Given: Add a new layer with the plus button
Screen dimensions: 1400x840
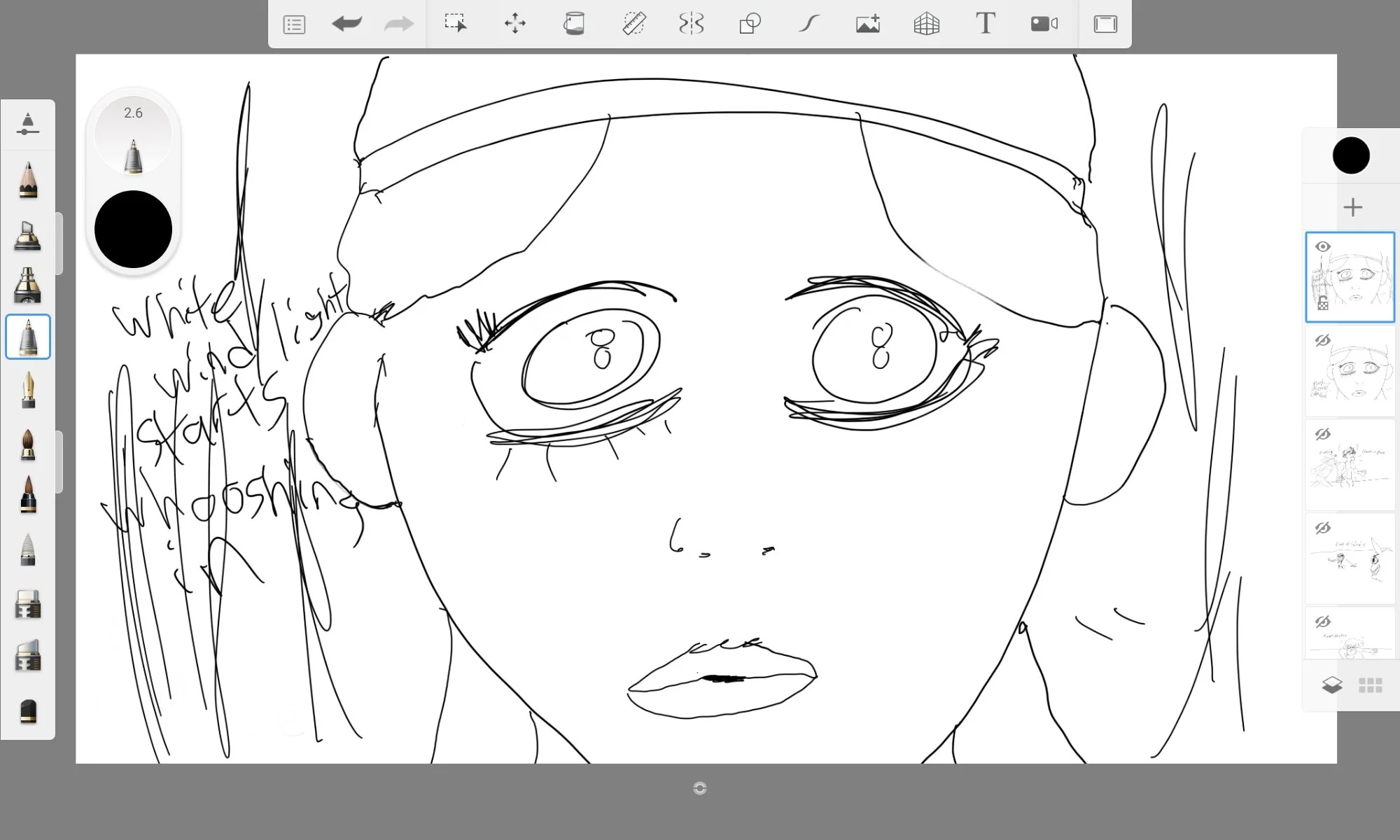Looking at the screenshot, I should [x=1352, y=206].
